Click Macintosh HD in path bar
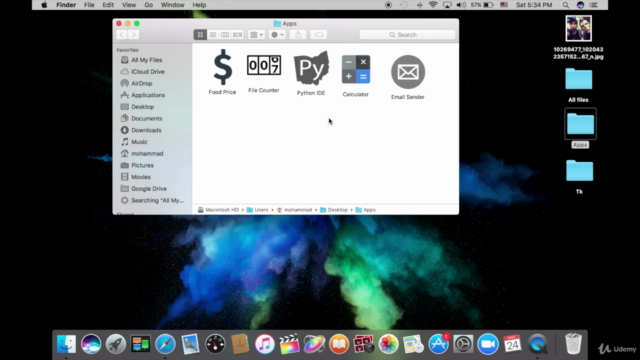 (218, 210)
